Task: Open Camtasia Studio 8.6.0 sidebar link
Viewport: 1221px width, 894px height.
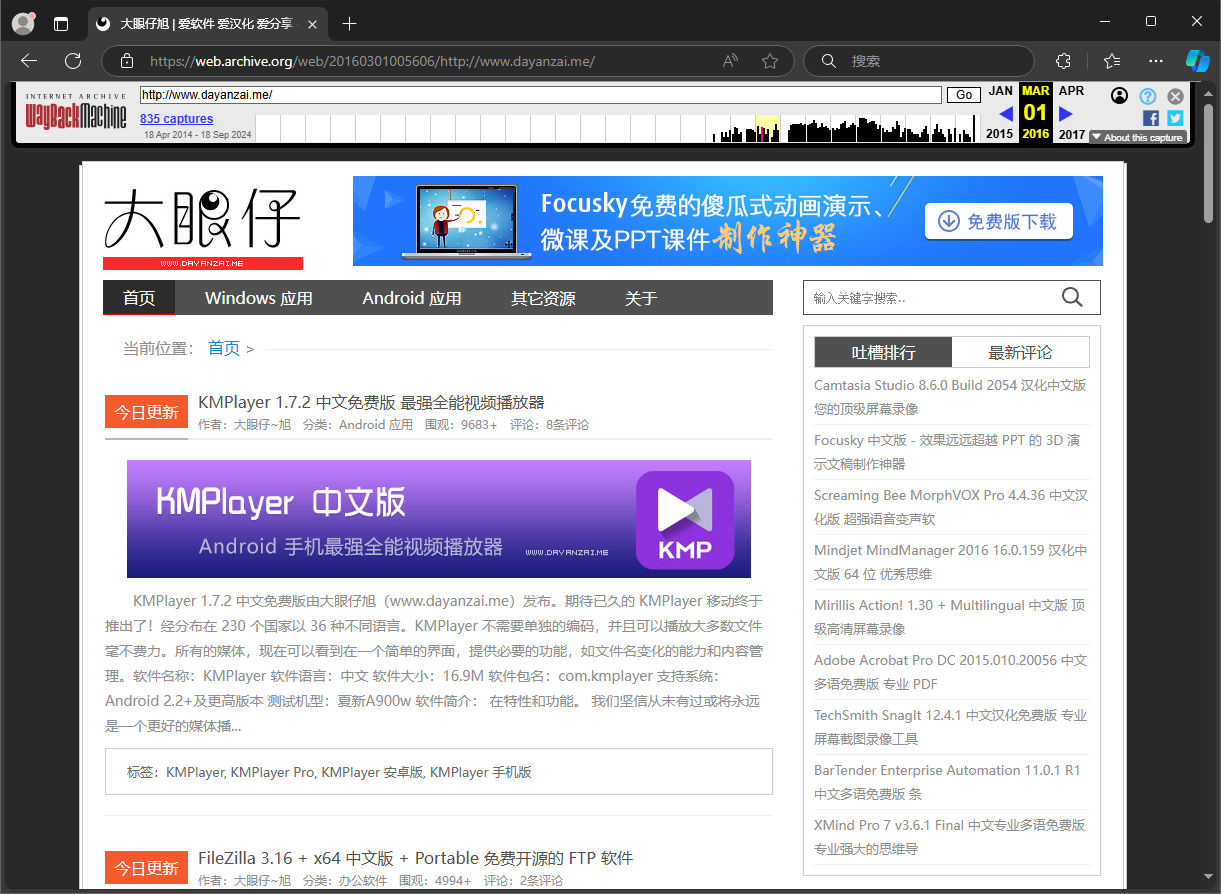Action: [950, 397]
